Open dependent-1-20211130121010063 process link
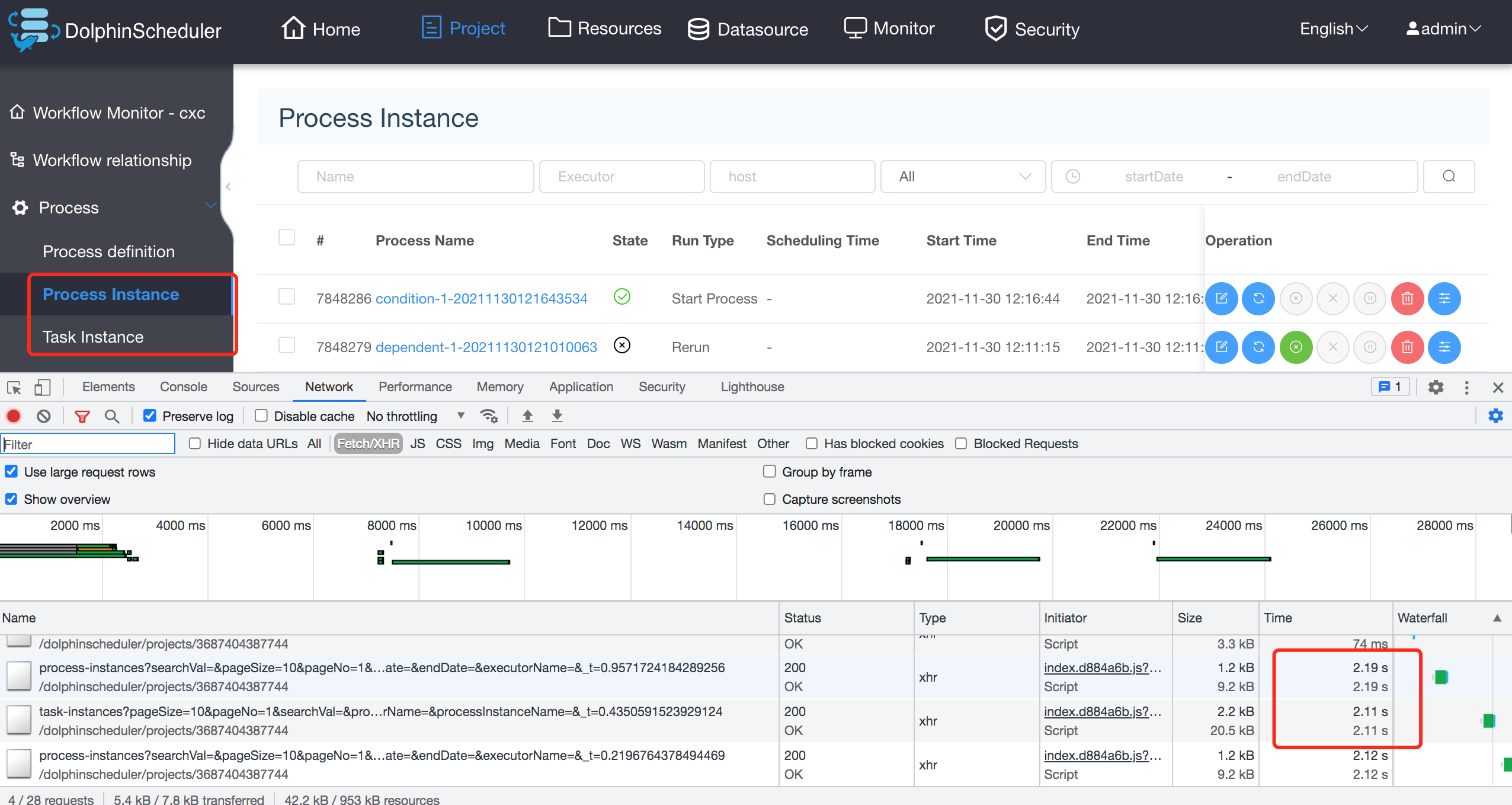This screenshot has height=805, width=1512. 486,347
